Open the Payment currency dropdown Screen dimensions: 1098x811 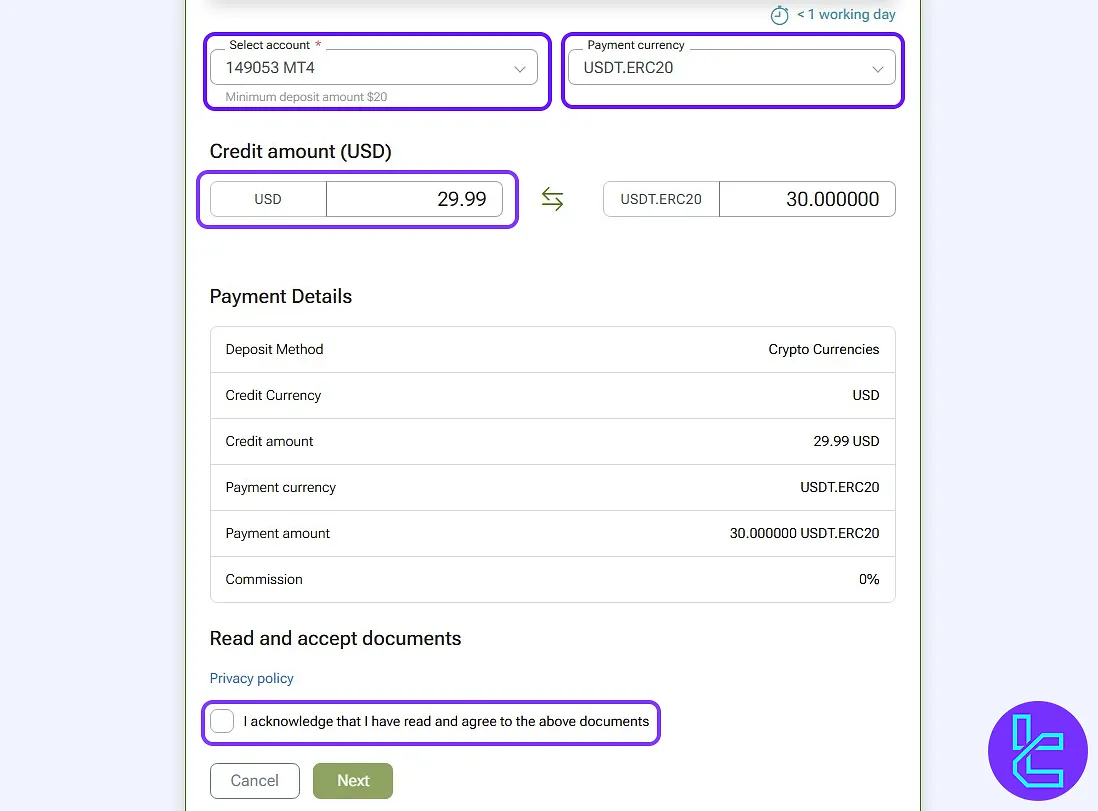732,68
